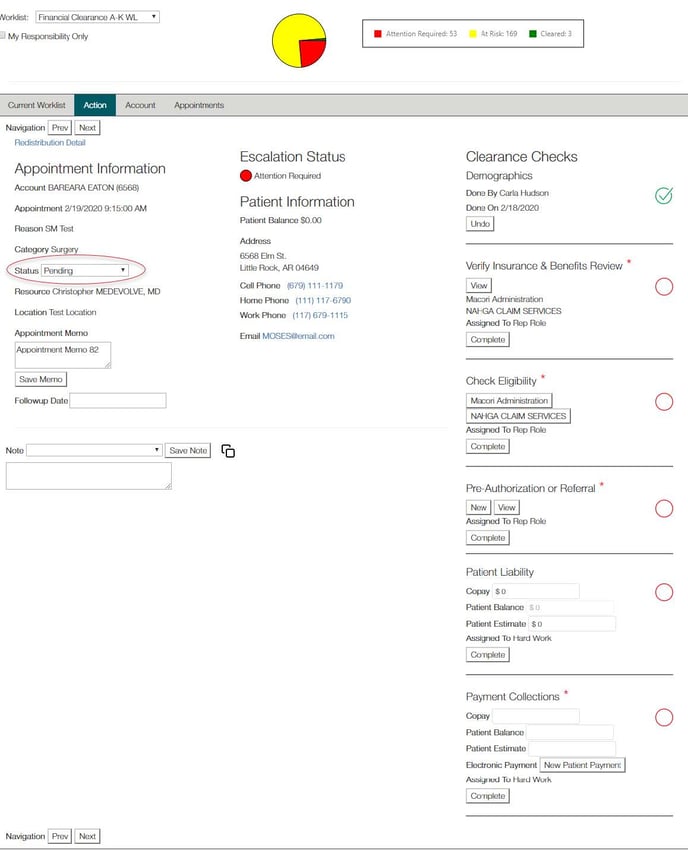The height and width of the screenshot is (851, 688).
Task: Open the Appointments tab
Action: pyautogui.click(x=199, y=105)
